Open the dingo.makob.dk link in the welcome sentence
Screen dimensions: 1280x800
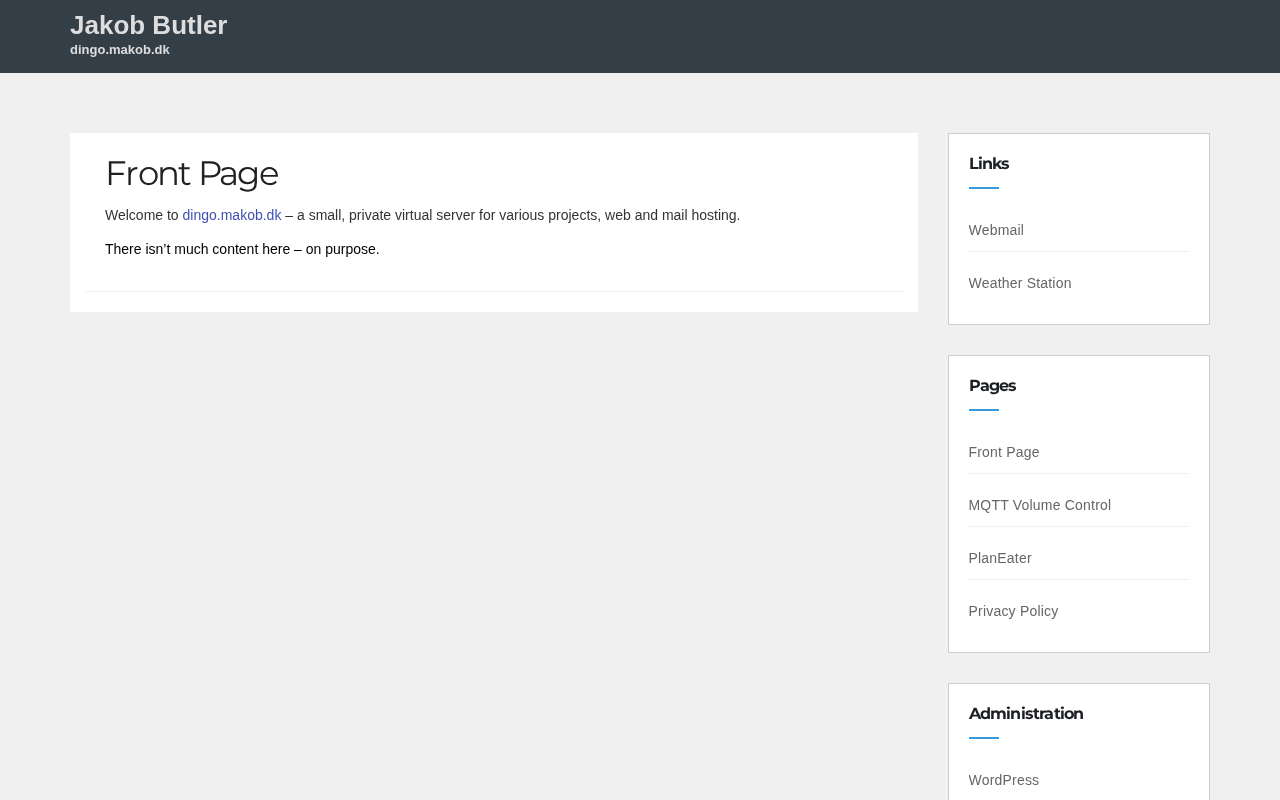(231, 215)
